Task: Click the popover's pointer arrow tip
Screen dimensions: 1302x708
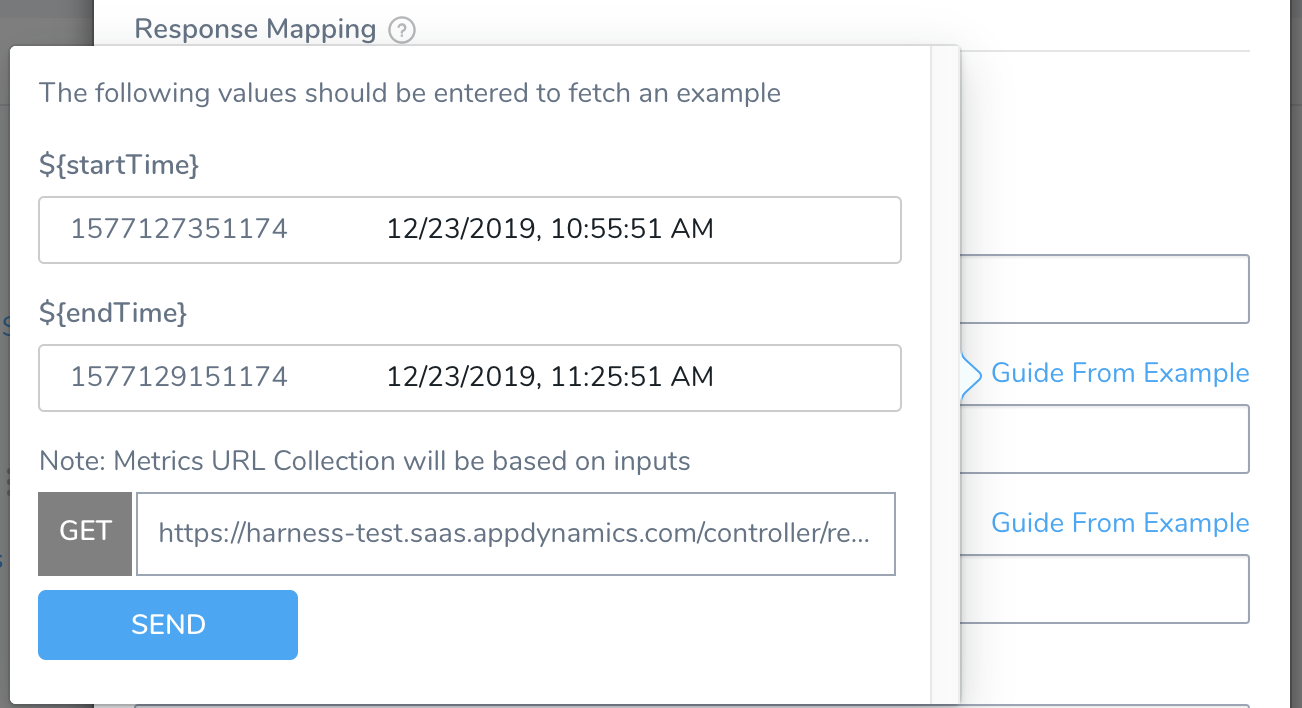Action: [x=966, y=375]
